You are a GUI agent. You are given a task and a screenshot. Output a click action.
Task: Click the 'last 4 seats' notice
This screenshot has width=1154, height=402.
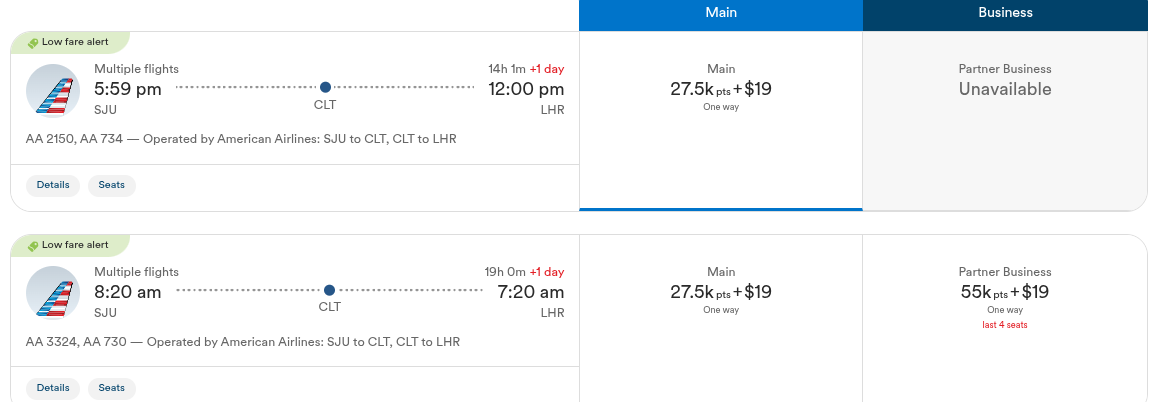(1004, 325)
